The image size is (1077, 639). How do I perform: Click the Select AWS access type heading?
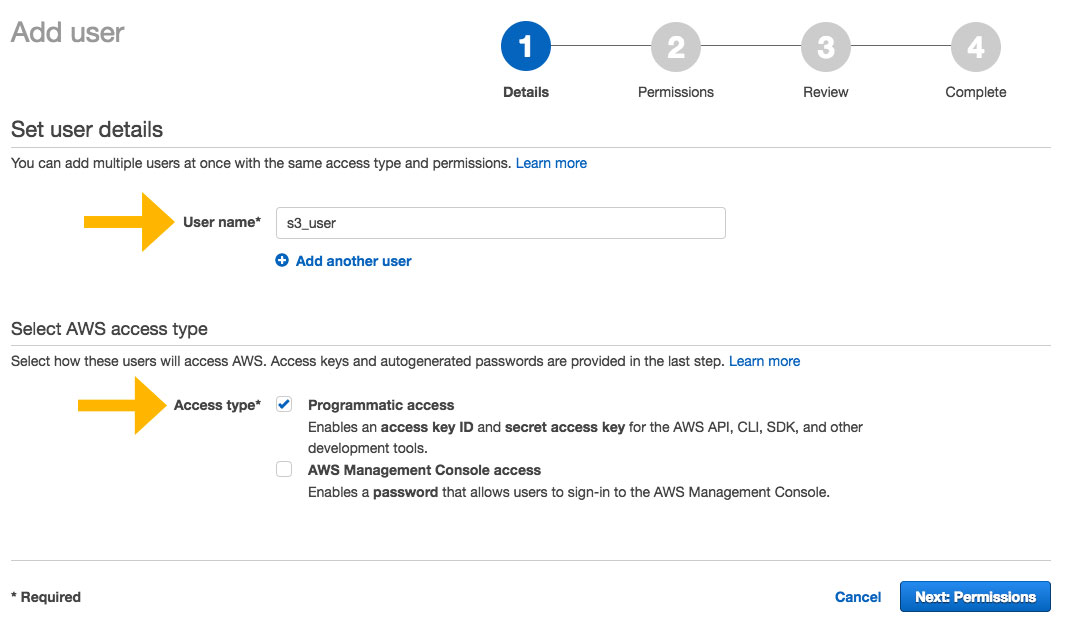point(109,329)
